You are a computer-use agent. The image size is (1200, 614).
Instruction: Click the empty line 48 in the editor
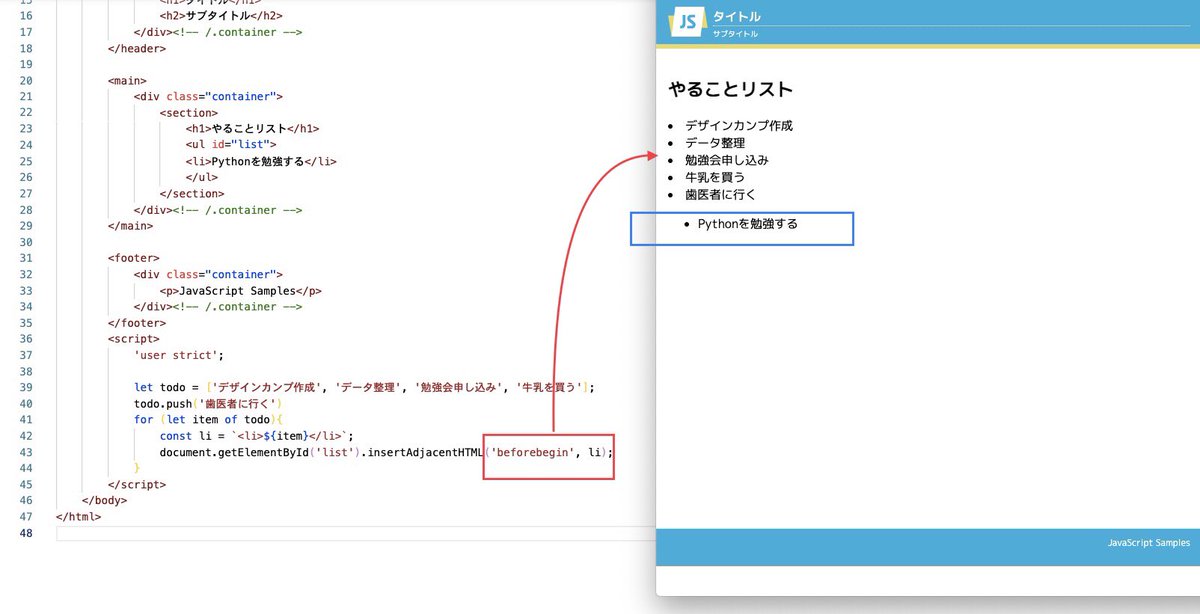(x=356, y=533)
